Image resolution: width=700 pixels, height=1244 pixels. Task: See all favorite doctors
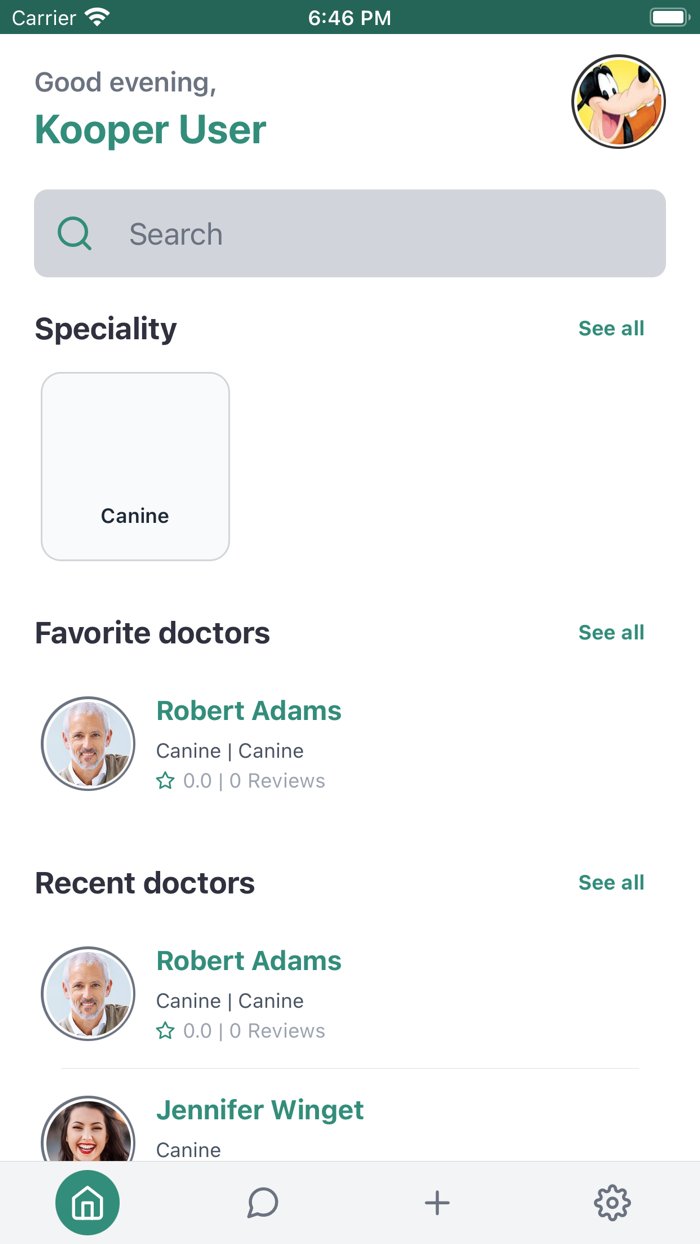[x=611, y=632]
